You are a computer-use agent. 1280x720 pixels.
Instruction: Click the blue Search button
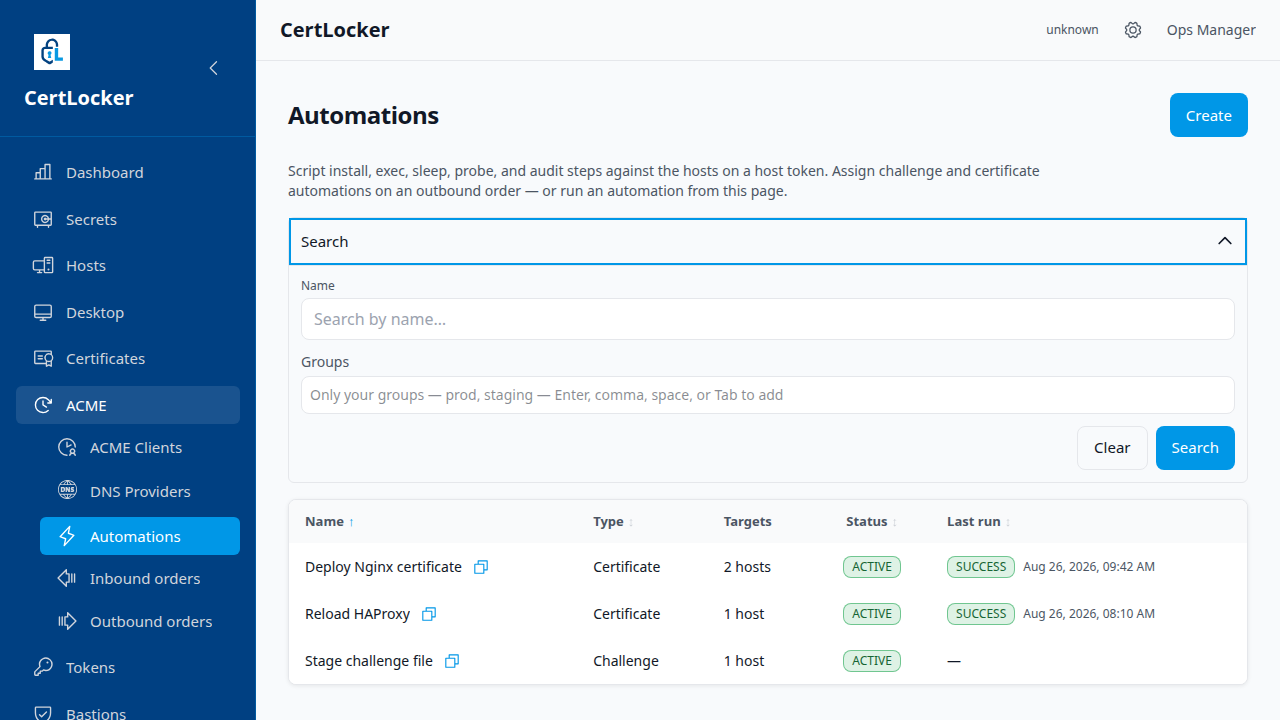tap(1195, 448)
